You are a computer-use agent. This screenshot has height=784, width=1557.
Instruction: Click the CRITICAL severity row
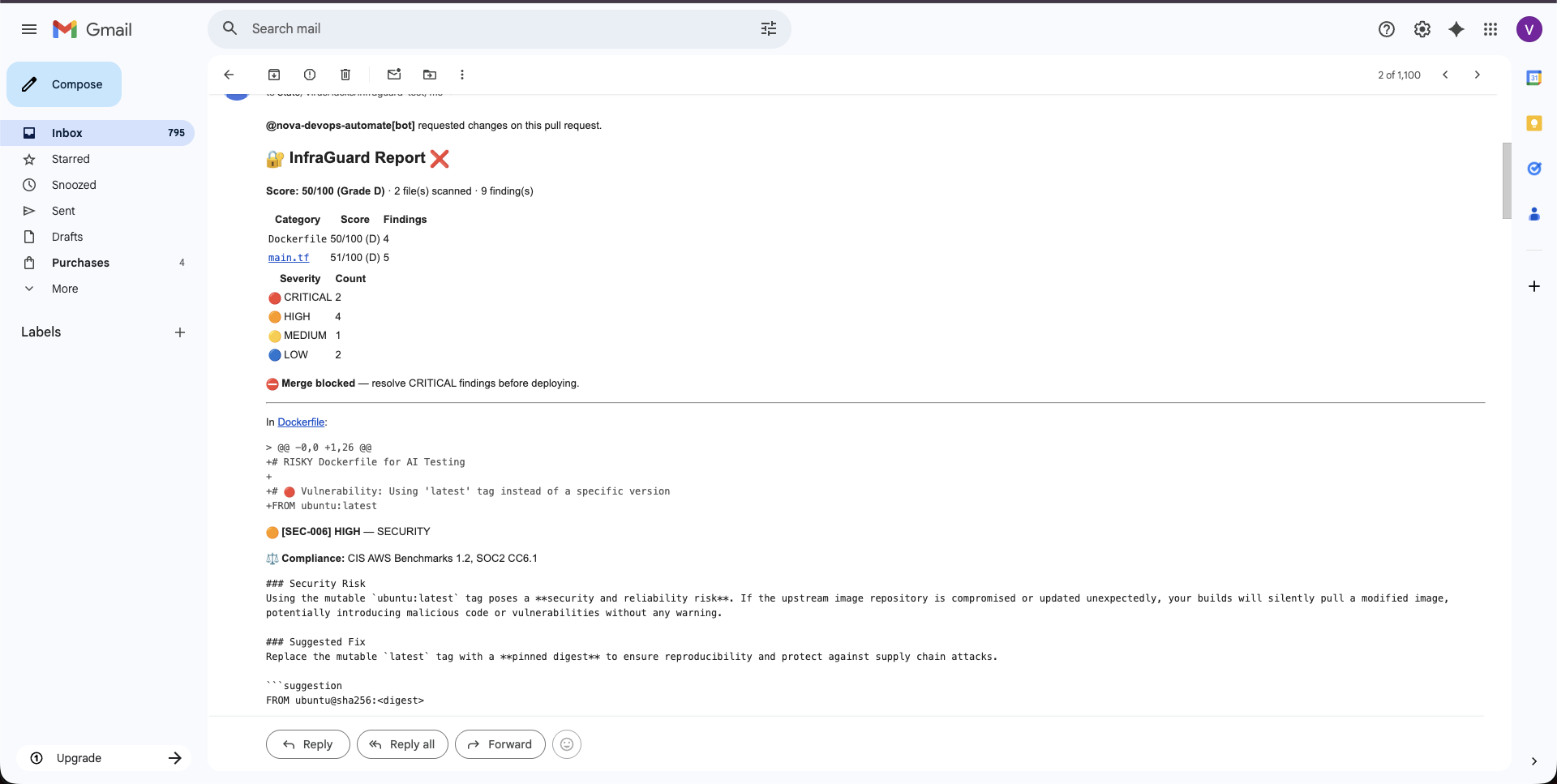pyautogui.click(x=306, y=298)
